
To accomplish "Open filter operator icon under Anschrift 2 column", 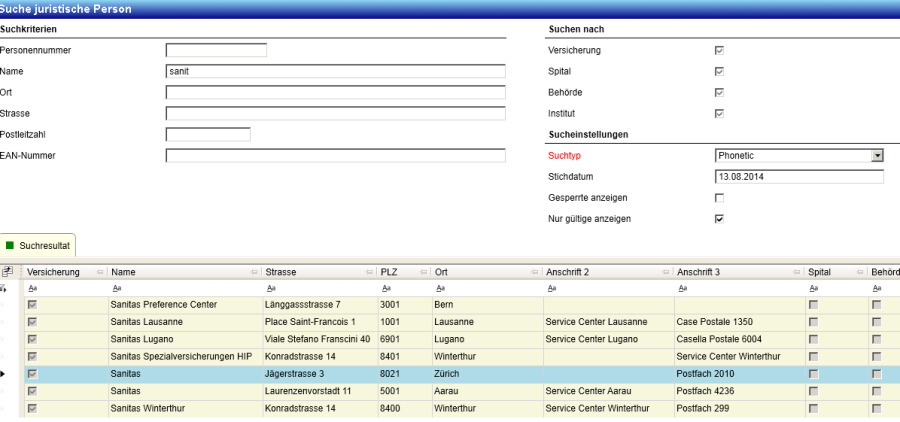I will coord(552,288).
